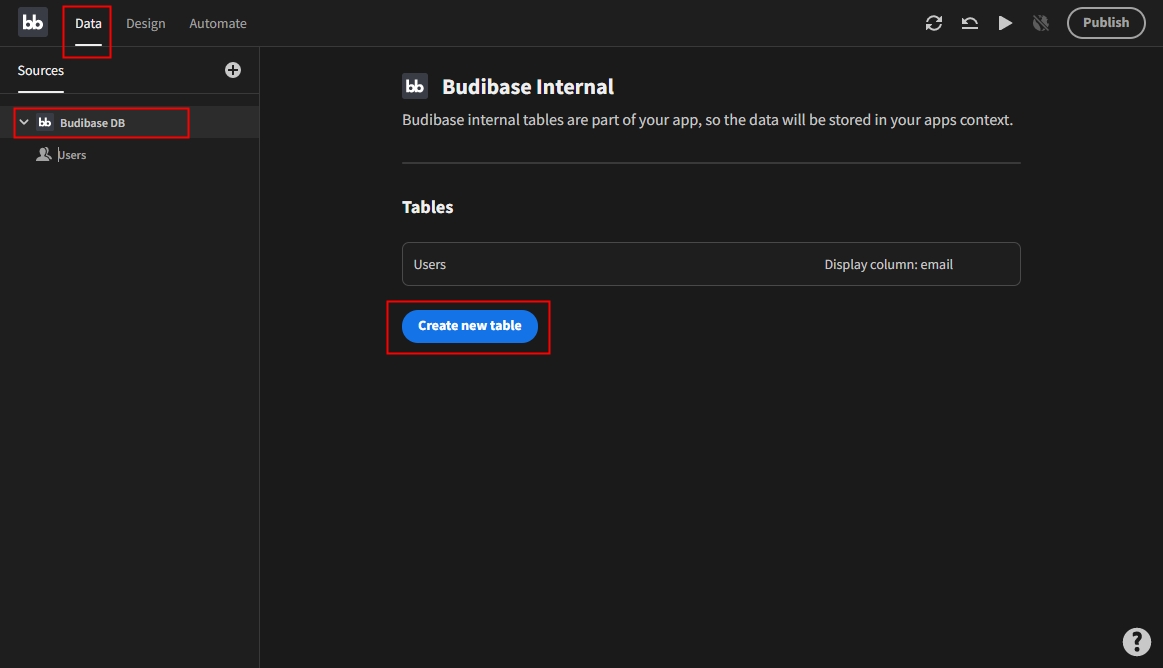Open the Users table in Tables list
Image resolution: width=1163 pixels, height=668 pixels.
[430, 265]
